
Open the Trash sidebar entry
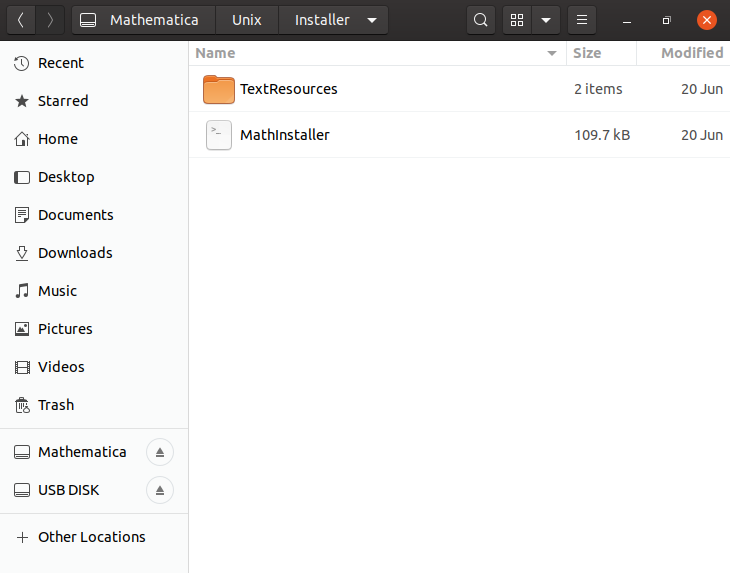click(x=56, y=405)
